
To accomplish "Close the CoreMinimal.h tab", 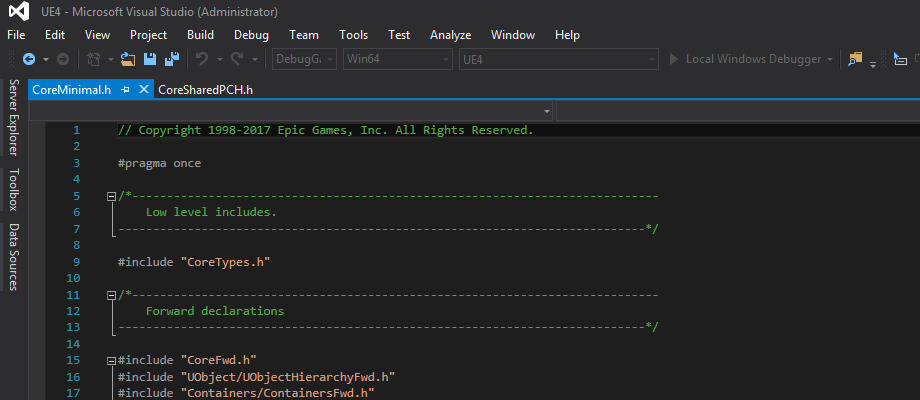I will pos(144,89).
